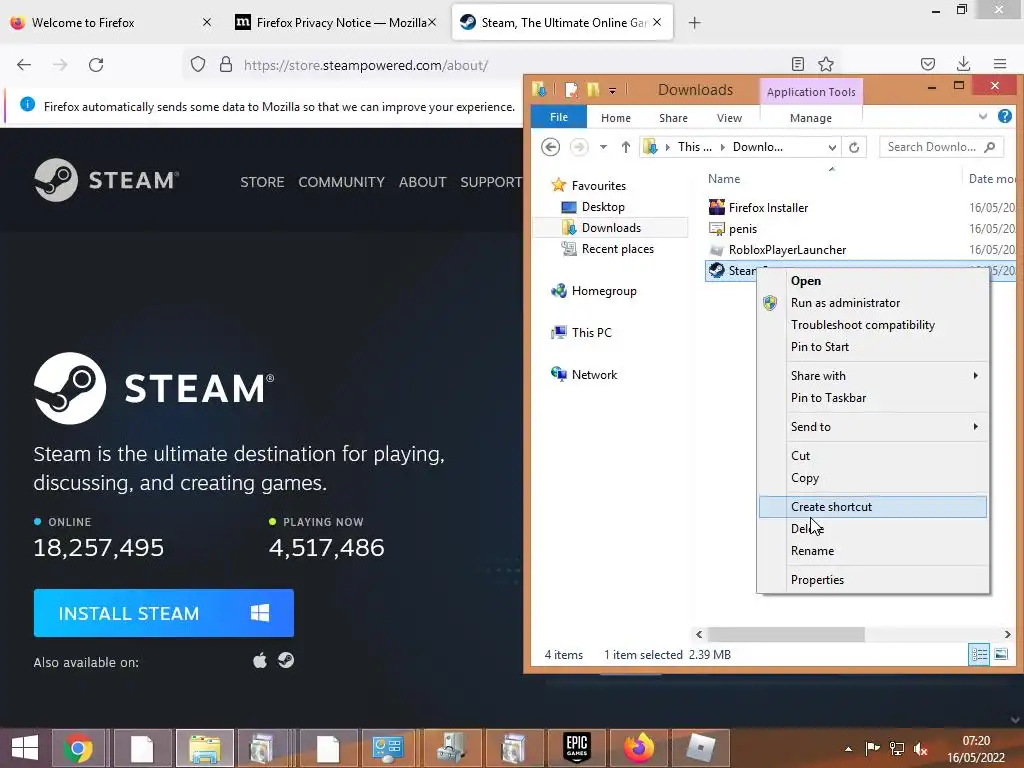Open Firefox tracking protection shield icon

click(198, 64)
